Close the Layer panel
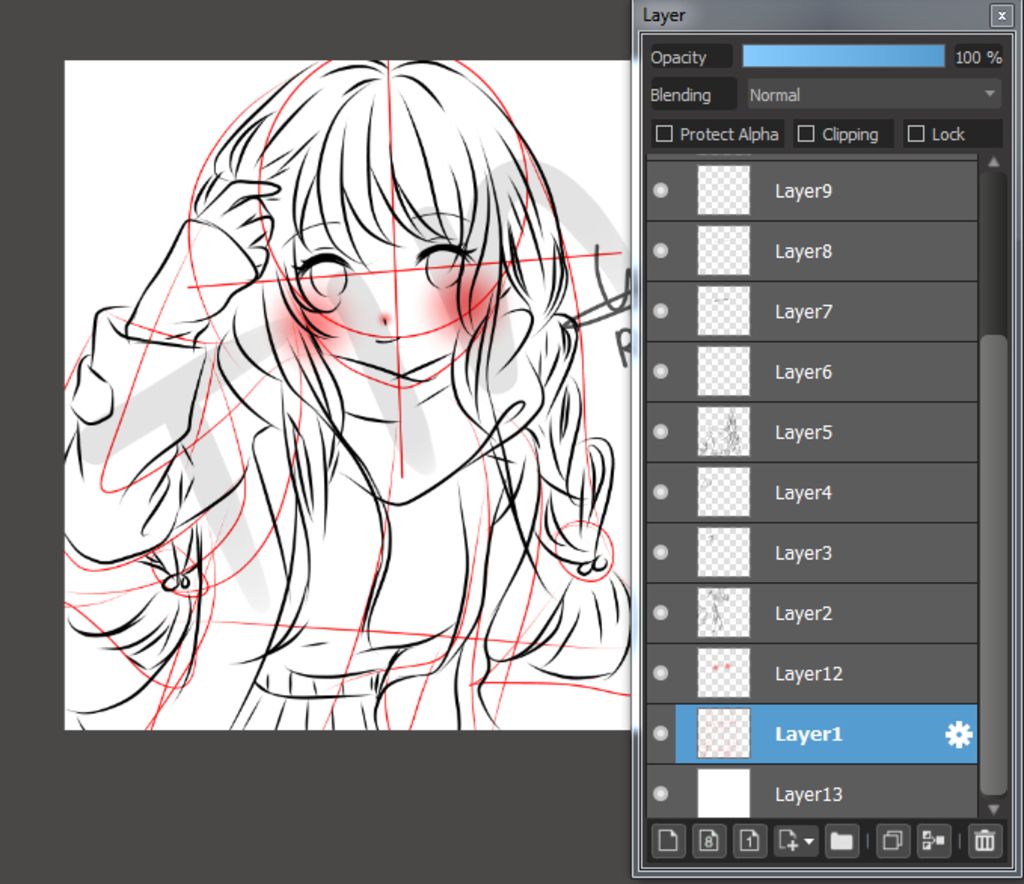Viewport: 1024px width, 884px height. pos(1002,15)
